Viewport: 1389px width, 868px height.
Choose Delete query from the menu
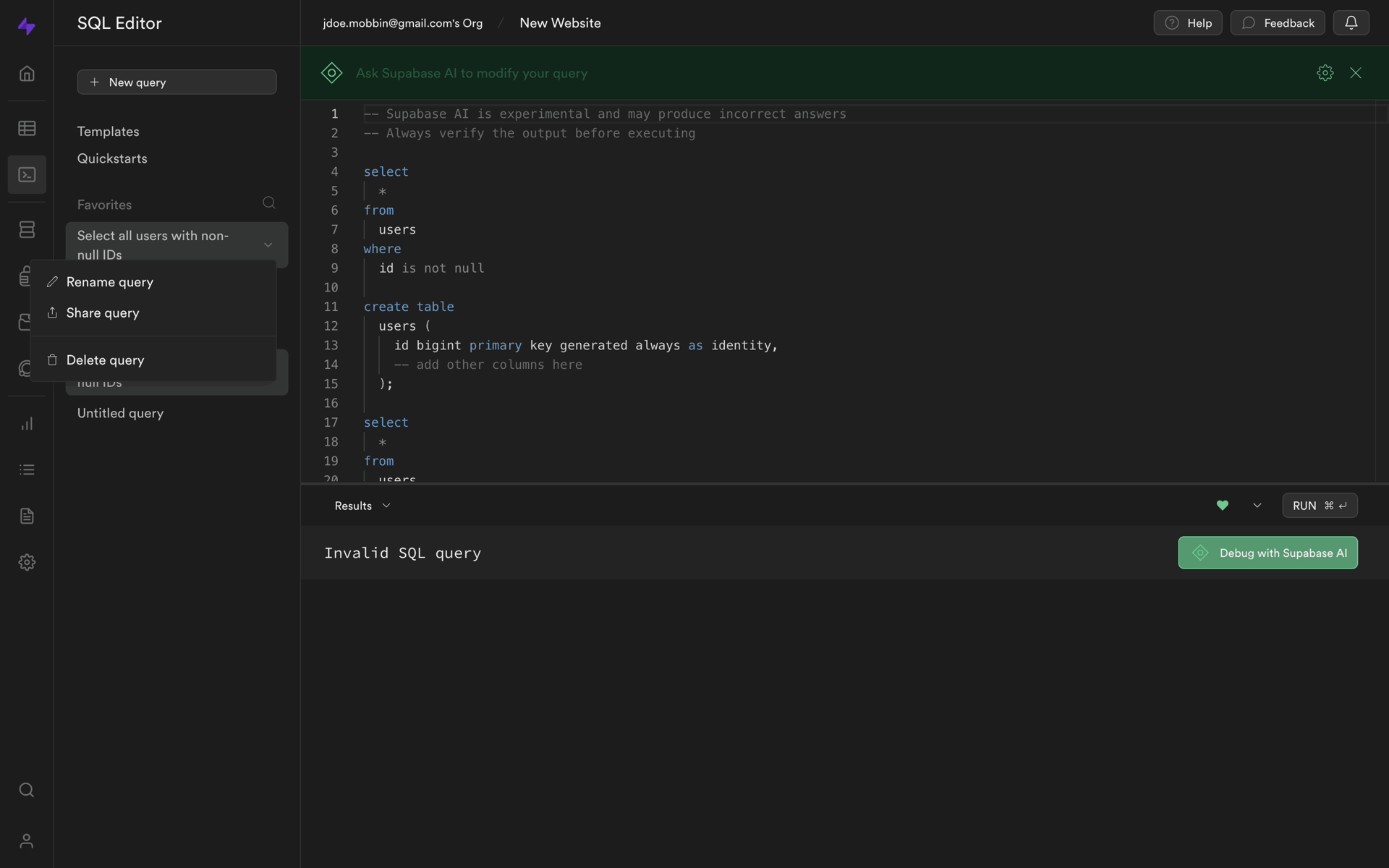[x=153, y=360]
